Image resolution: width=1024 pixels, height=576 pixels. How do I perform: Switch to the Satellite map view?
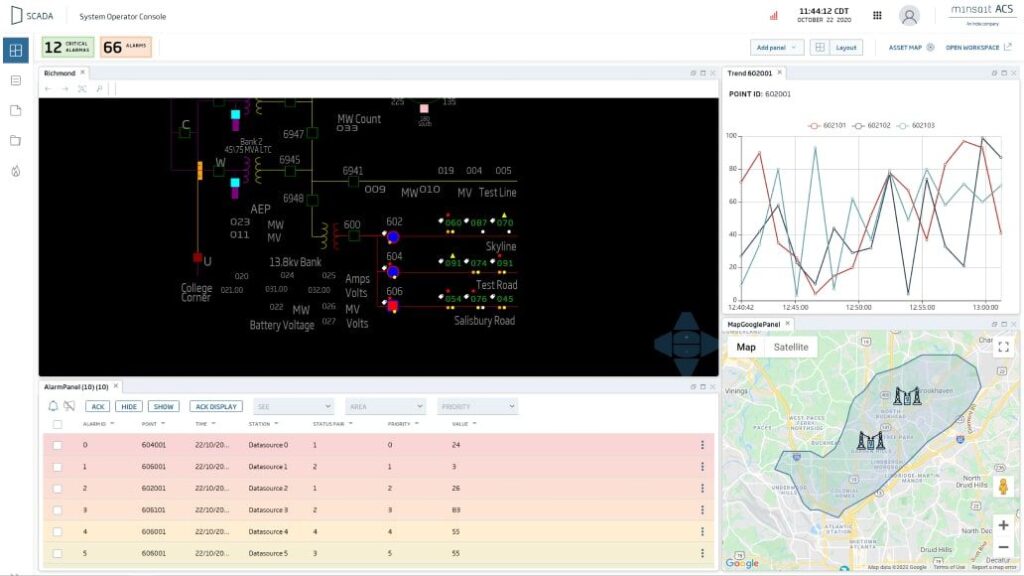coord(791,347)
